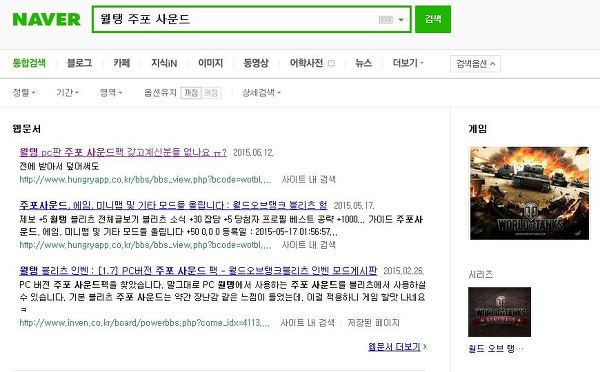Turn option retention off with 꺼짐
The image size is (600, 372).
[x=191, y=93]
